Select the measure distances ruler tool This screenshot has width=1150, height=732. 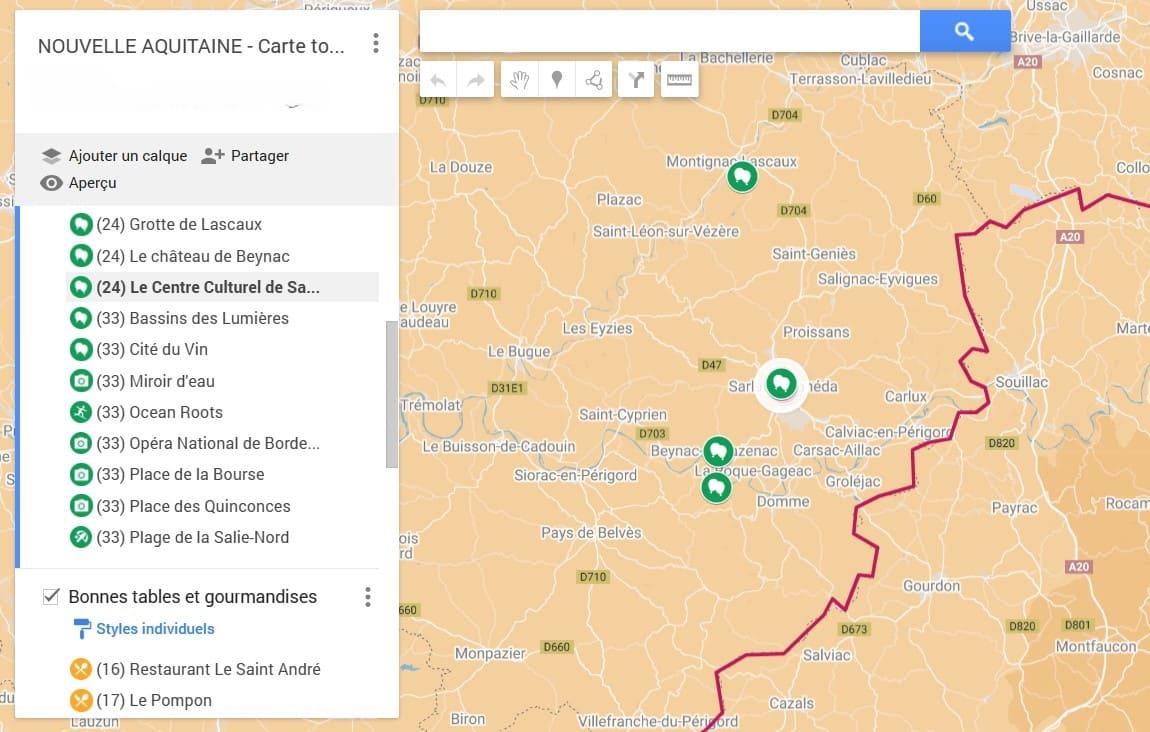point(679,79)
